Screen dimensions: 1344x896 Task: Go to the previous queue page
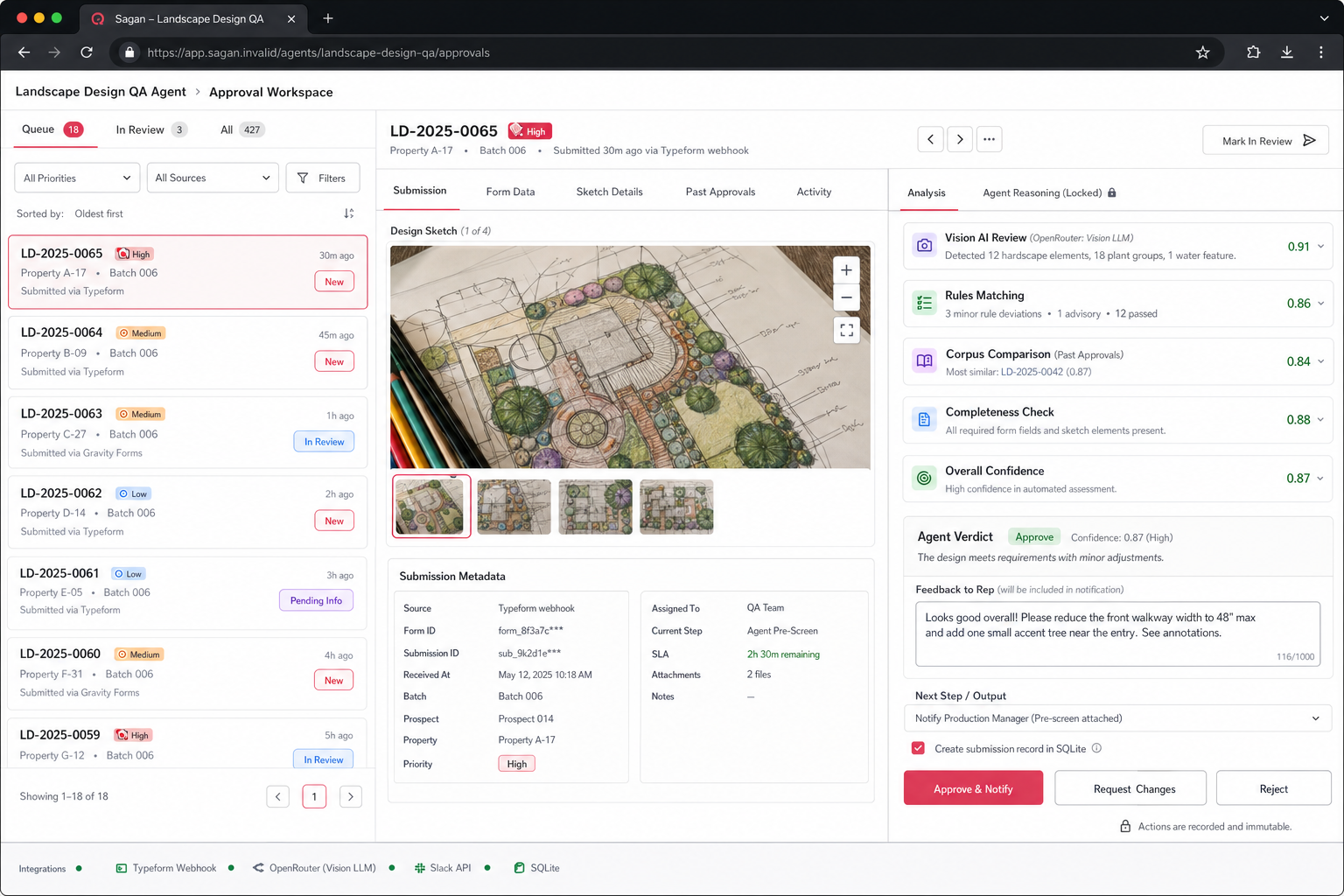click(278, 796)
